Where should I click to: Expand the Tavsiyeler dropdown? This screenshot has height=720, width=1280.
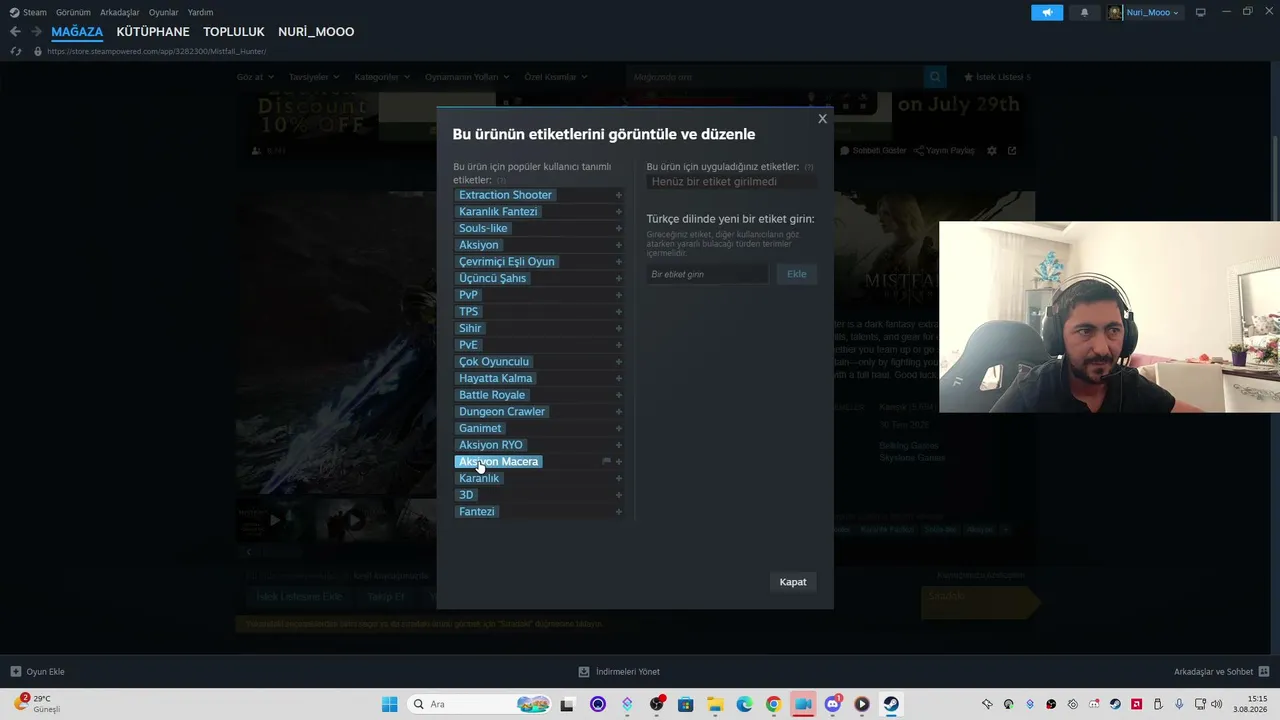coord(314,77)
